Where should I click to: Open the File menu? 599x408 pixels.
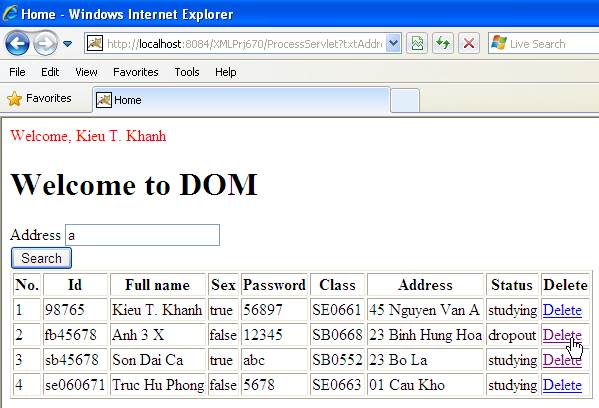click(x=17, y=72)
